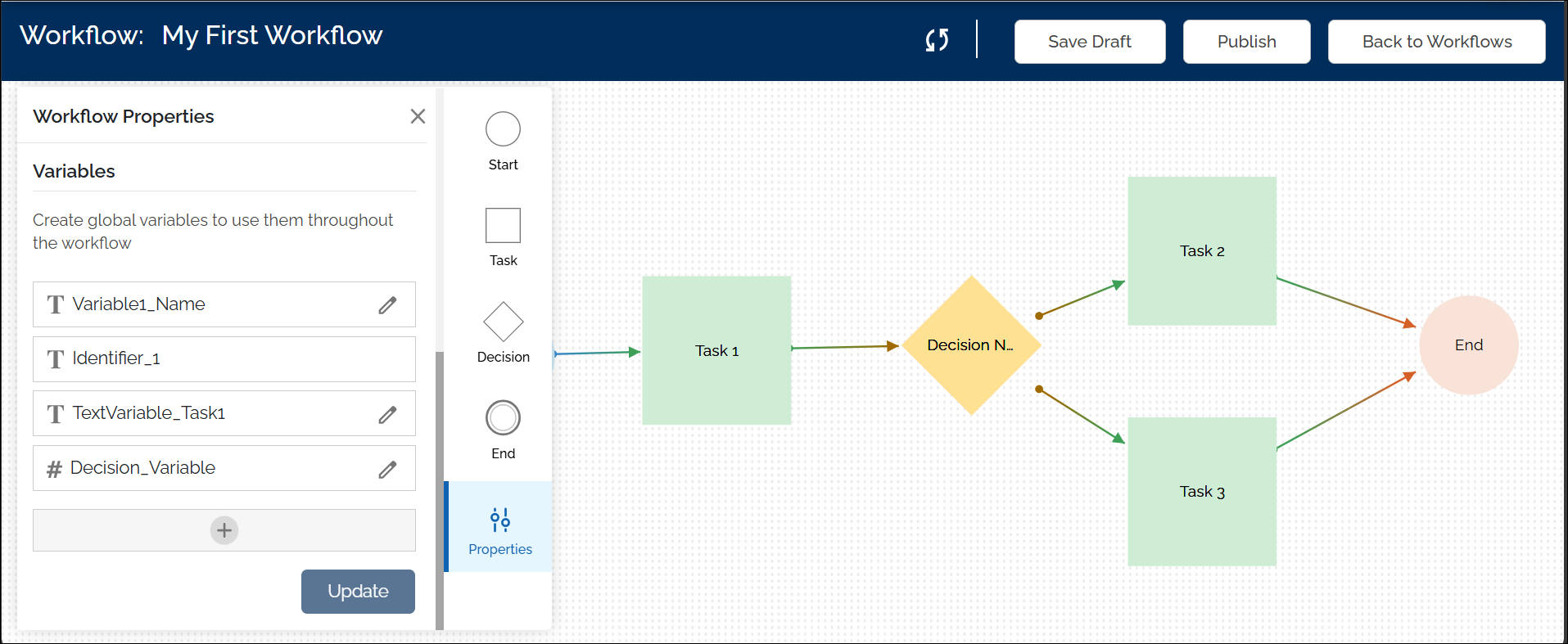The width and height of the screenshot is (1568, 644).
Task: Click the Save Draft button
Action: (1089, 42)
